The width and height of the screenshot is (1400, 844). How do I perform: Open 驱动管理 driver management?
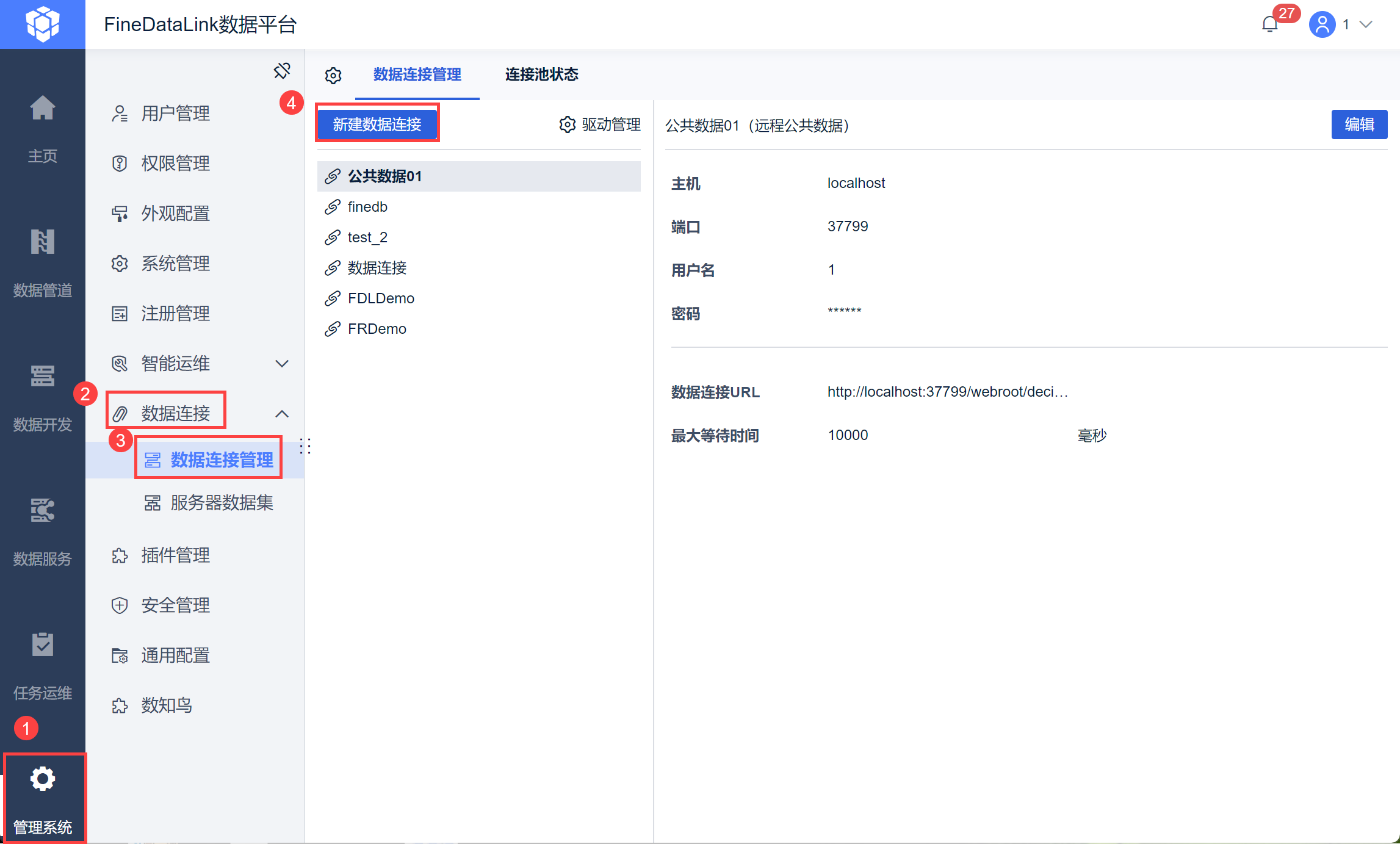pos(600,124)
